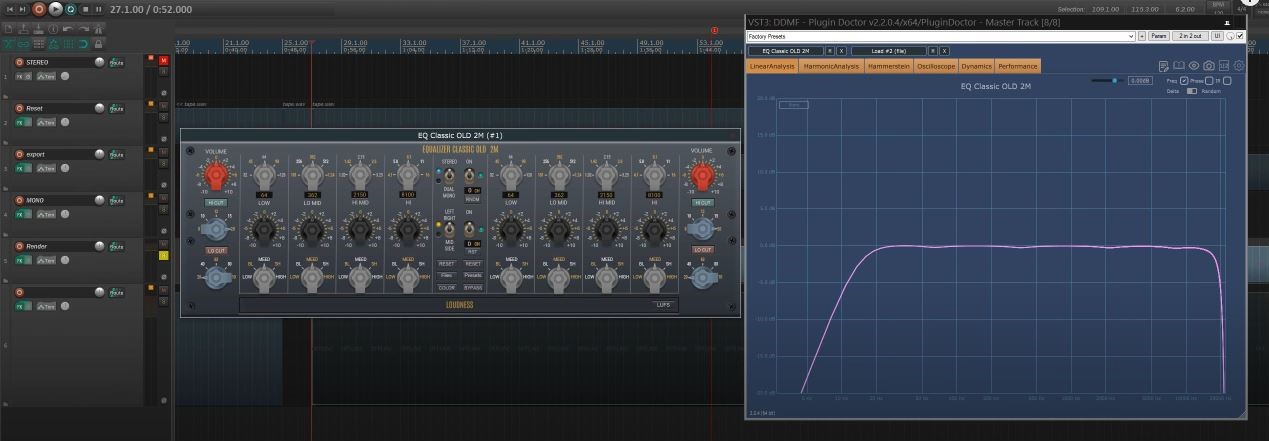Screen dimensions: 1269x441
Task: Click the Trim envelope button on Reset track
Action: pyautogui.click(x=46, y=123)
